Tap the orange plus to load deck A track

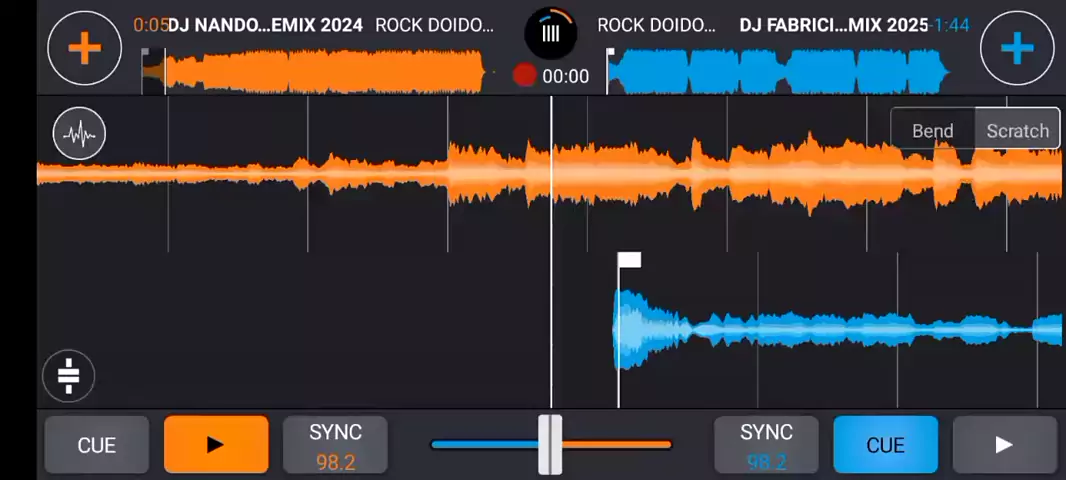point(84,48)
